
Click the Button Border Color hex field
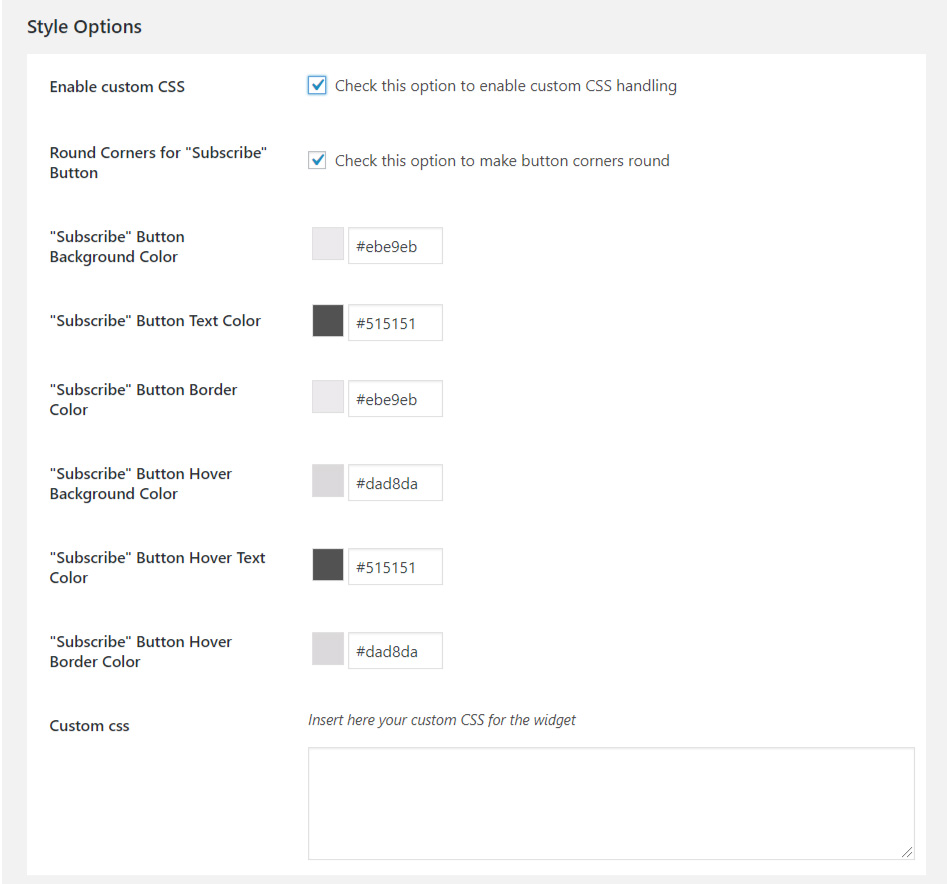pyautogui.click(x=395, y=399)
